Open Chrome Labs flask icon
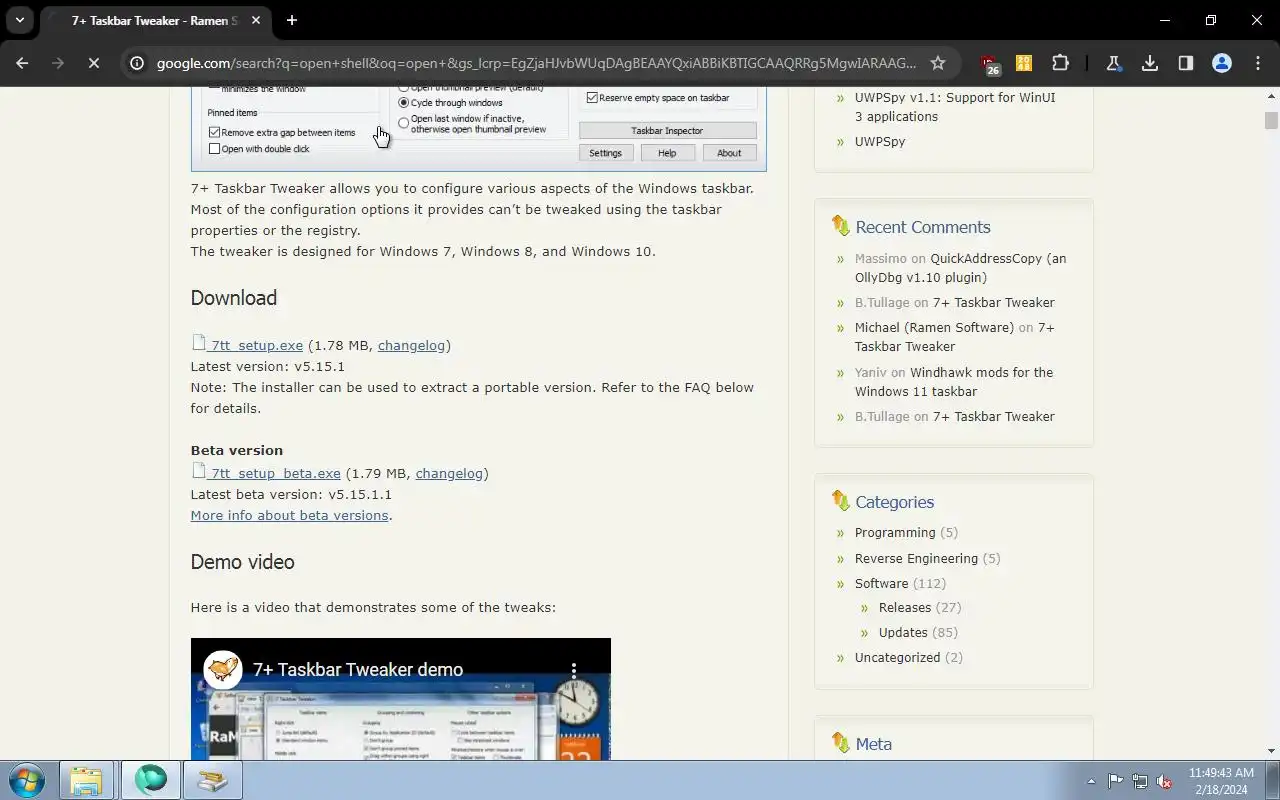This screenshot has width=1280, height=800. pos(1113,63)
